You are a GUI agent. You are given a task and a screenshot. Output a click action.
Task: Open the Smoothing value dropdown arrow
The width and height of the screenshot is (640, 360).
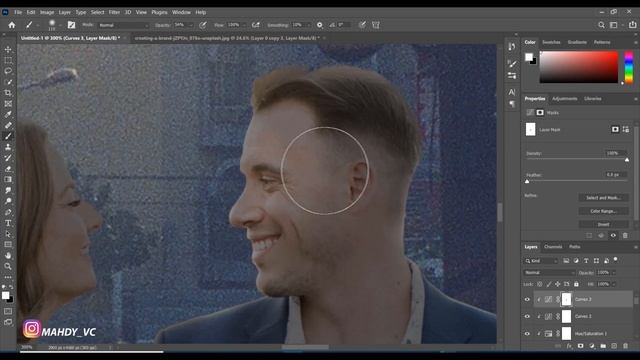pos(308,25)
